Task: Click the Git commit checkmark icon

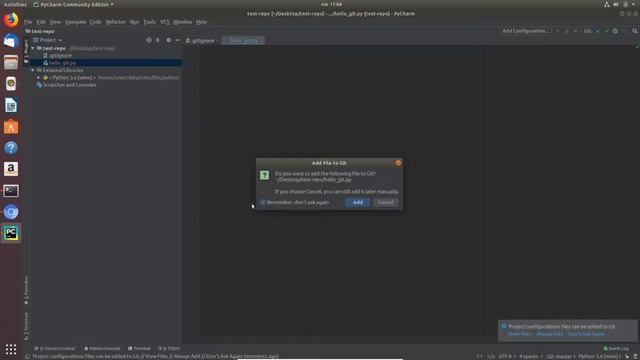Action: [607, 31]
